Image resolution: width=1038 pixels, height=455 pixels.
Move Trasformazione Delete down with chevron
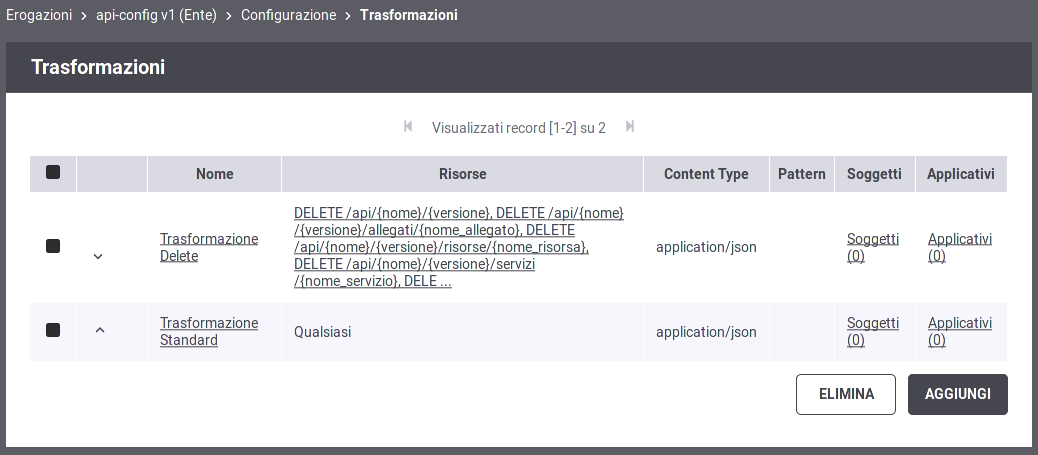coord(98,256)
